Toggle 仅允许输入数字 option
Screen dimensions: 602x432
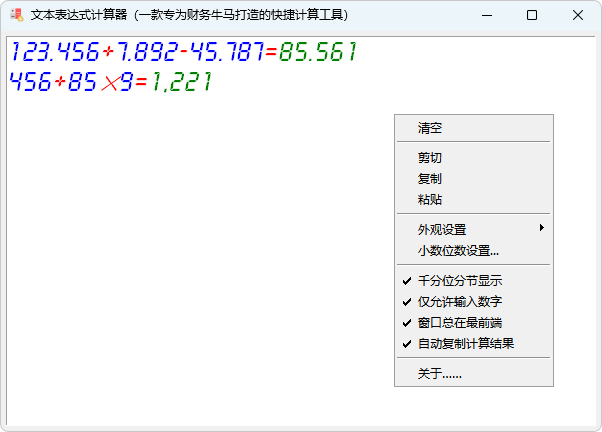[474, 302]
